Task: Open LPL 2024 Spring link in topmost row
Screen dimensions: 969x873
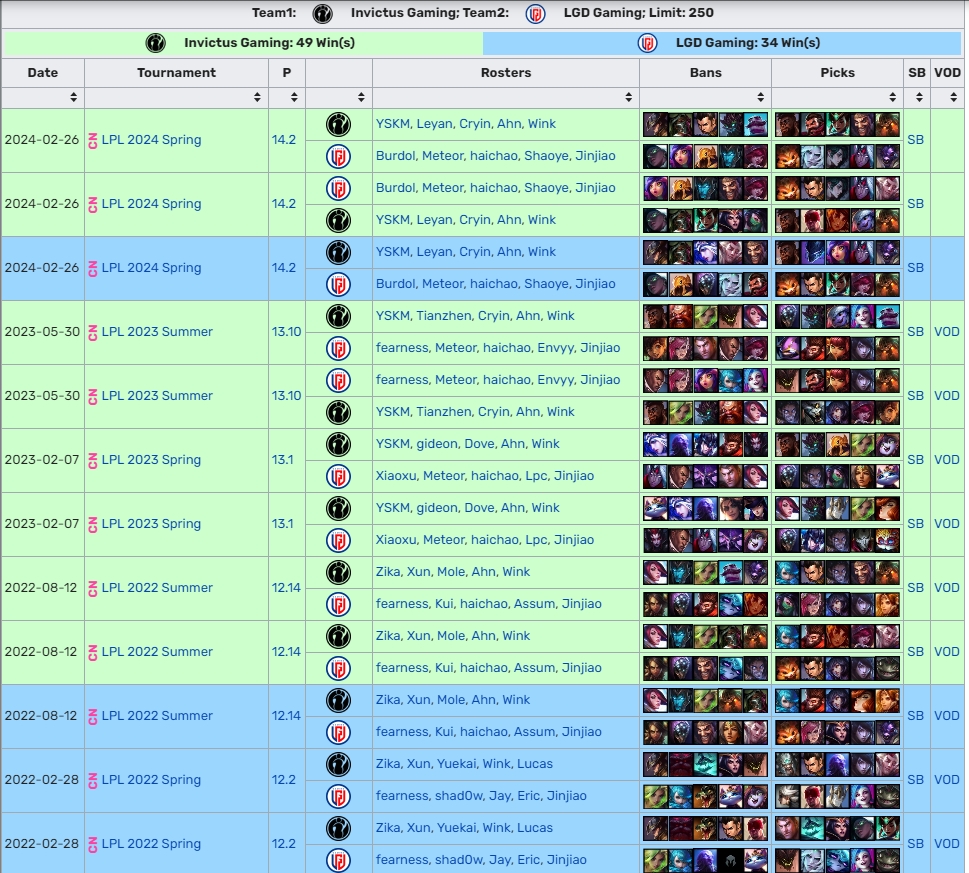Action: [x=151, y=140]
